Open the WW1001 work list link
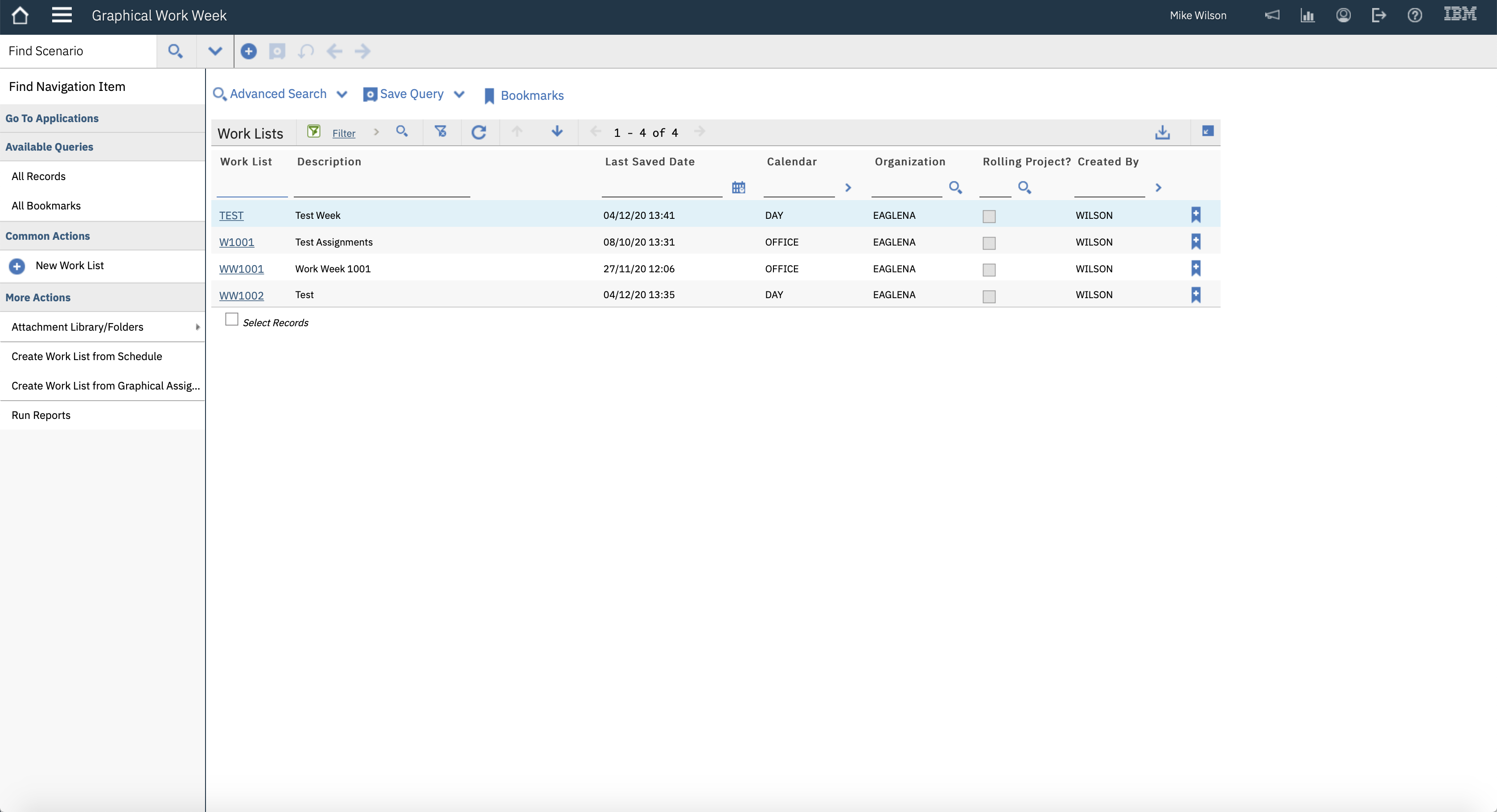The width and height of the screenshot is (1497, 812). pyautogui.click(x=241, y=269)
